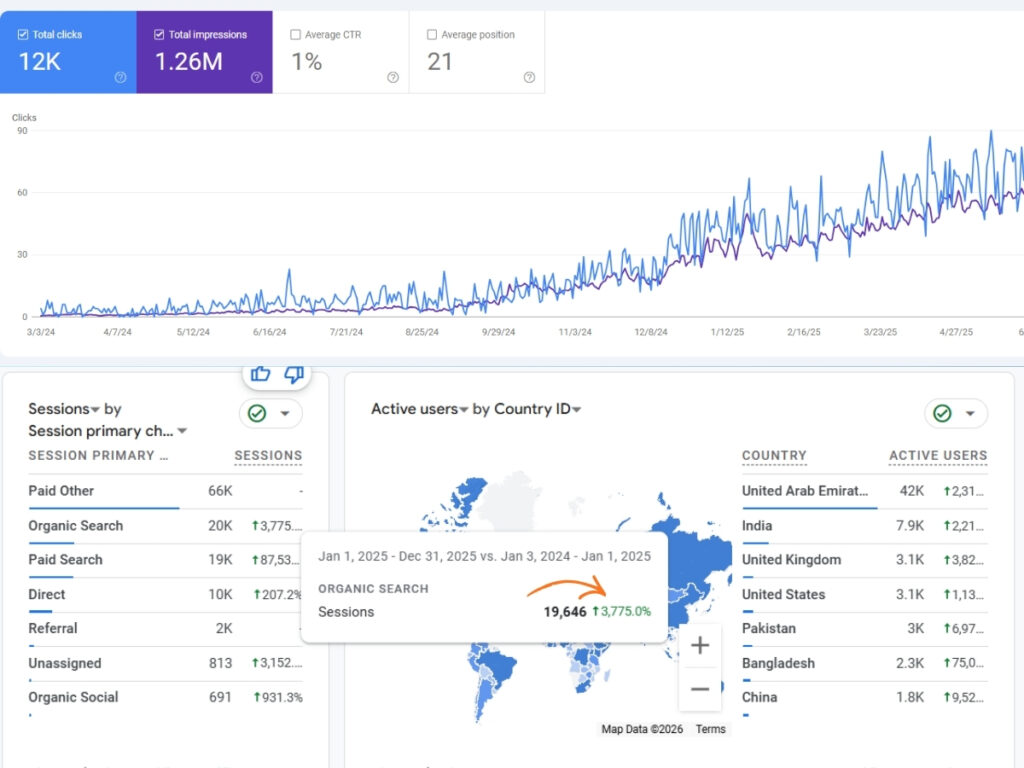Click help icon on Average position card
Viewport: 1024px width, 768px height.
click(529, 77)
